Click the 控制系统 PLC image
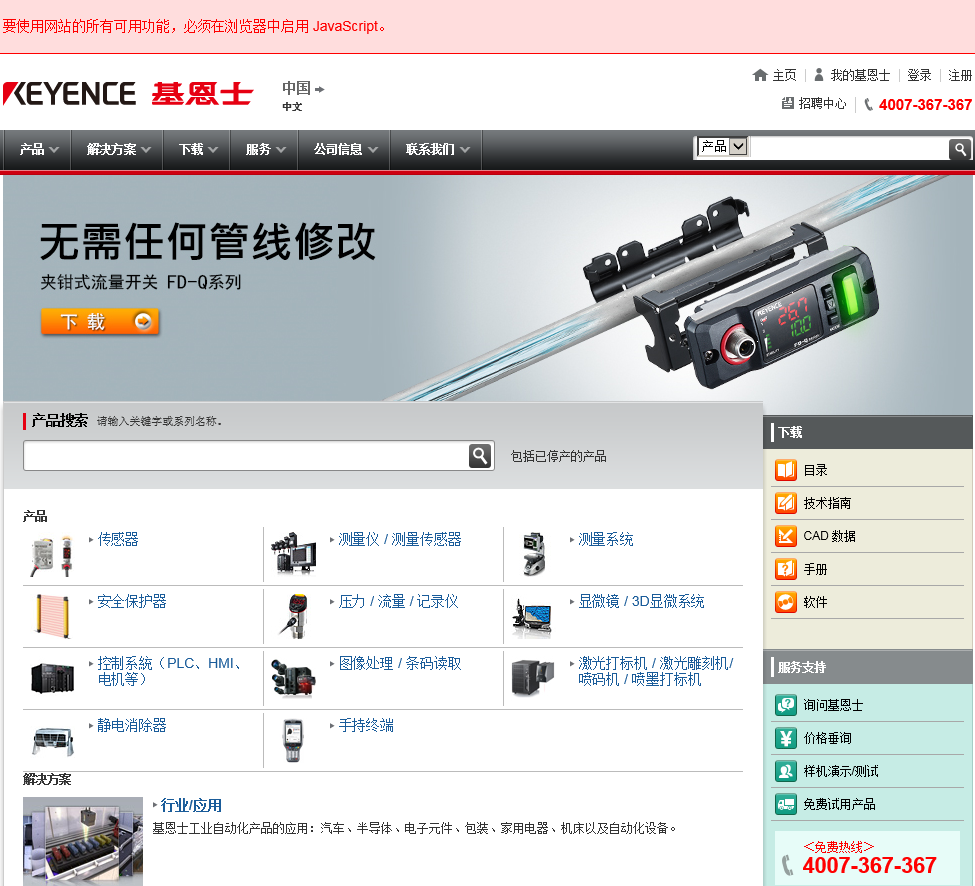 (53, 678)
